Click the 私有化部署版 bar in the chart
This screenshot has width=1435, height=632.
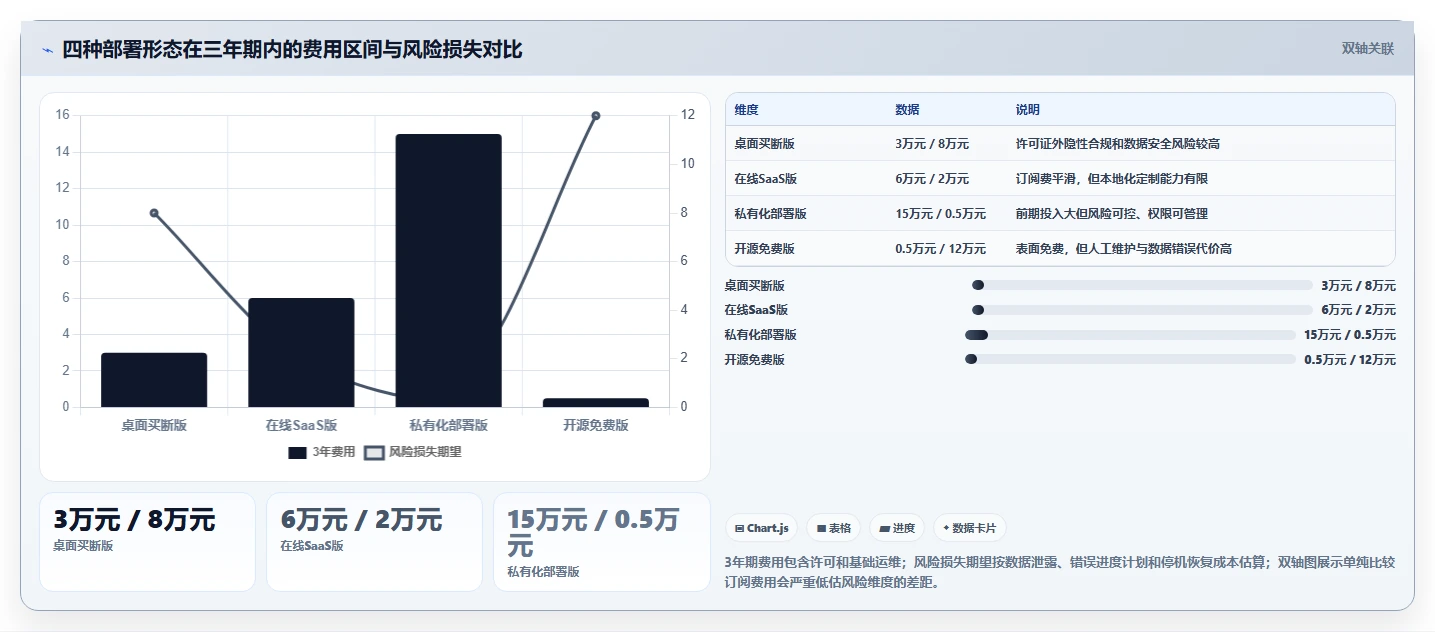[x=448, y=270]
